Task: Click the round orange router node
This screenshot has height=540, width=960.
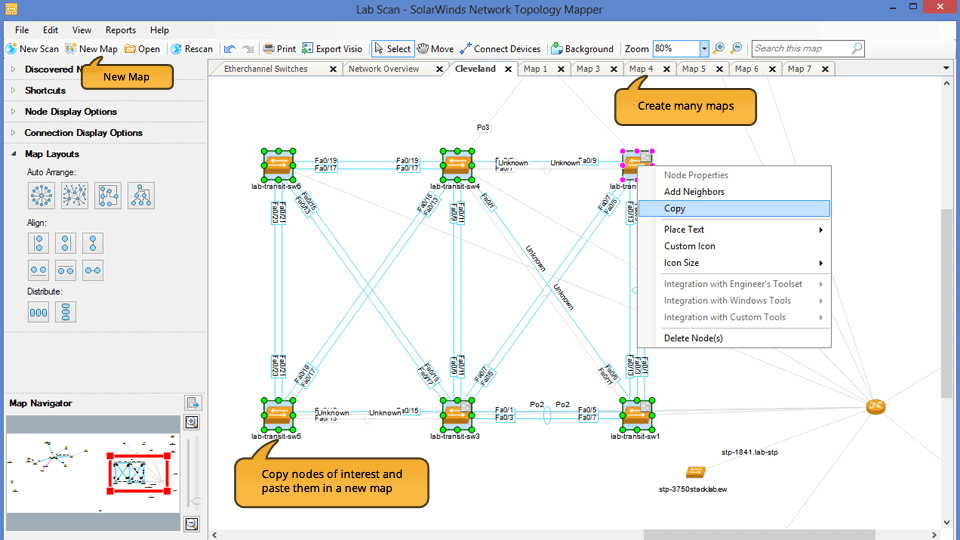Action: (876, 407)
